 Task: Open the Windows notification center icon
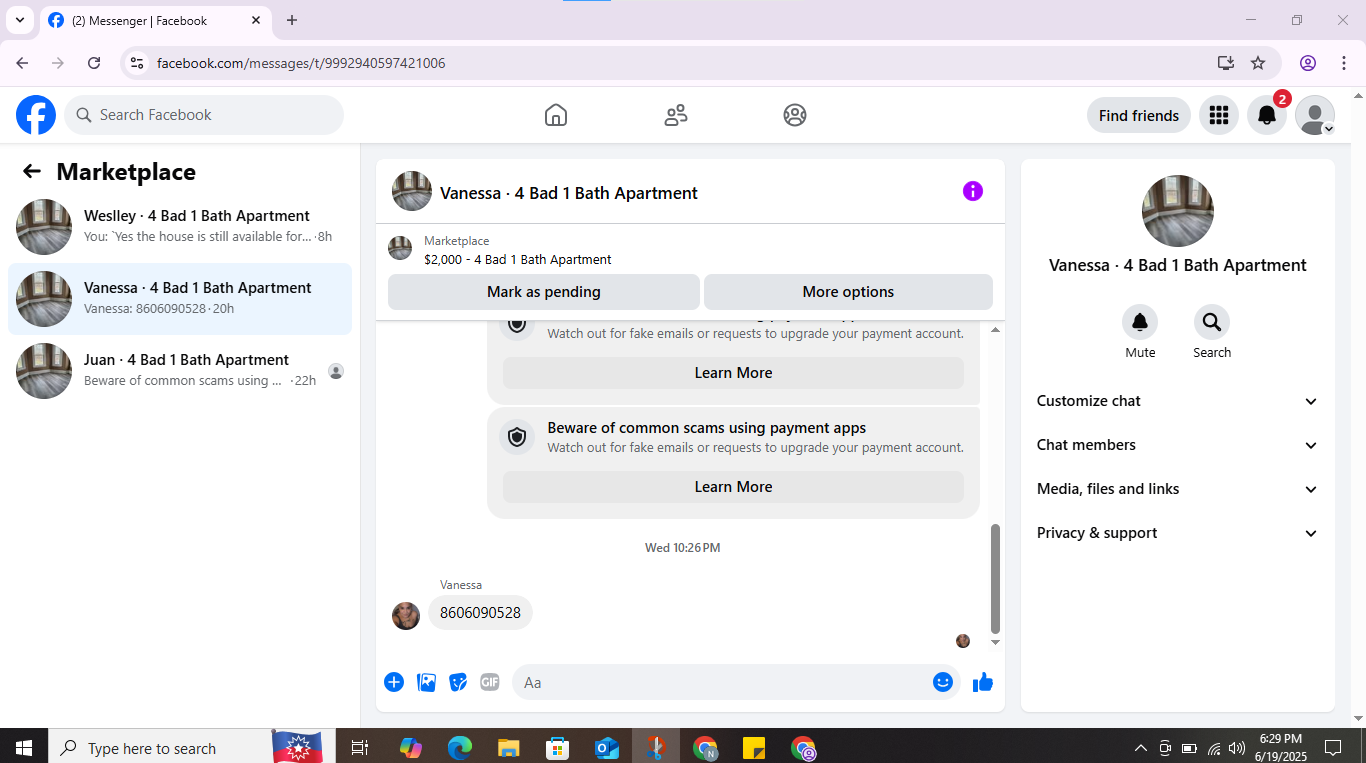coord(1333,748)
